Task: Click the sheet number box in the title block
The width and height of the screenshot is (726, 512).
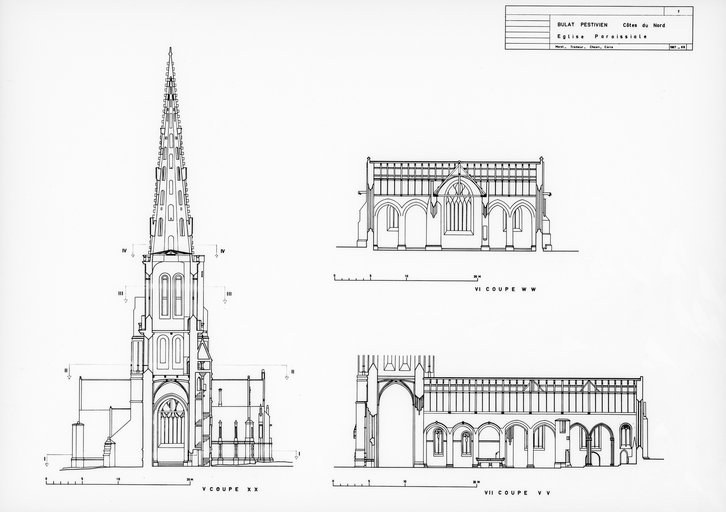Action: 679,10
